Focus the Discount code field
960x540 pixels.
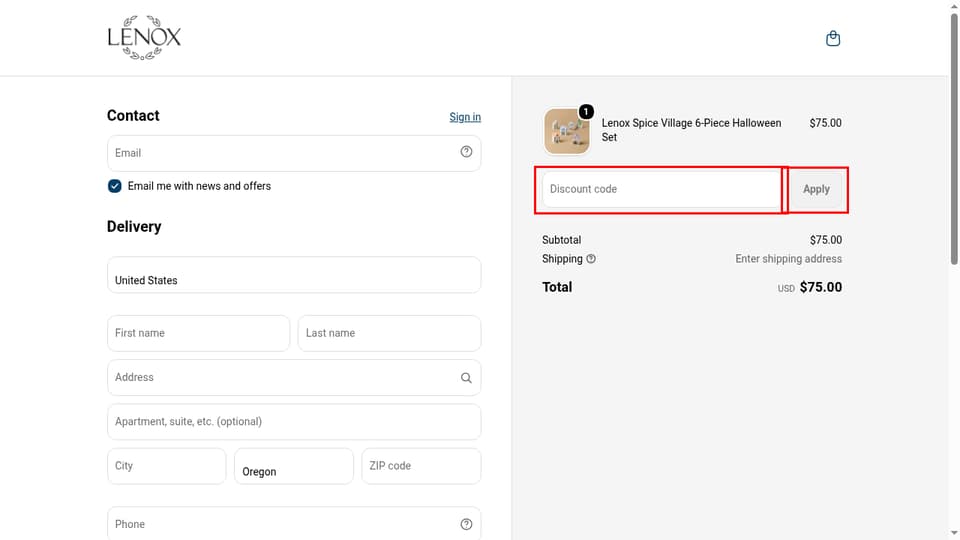661,189
